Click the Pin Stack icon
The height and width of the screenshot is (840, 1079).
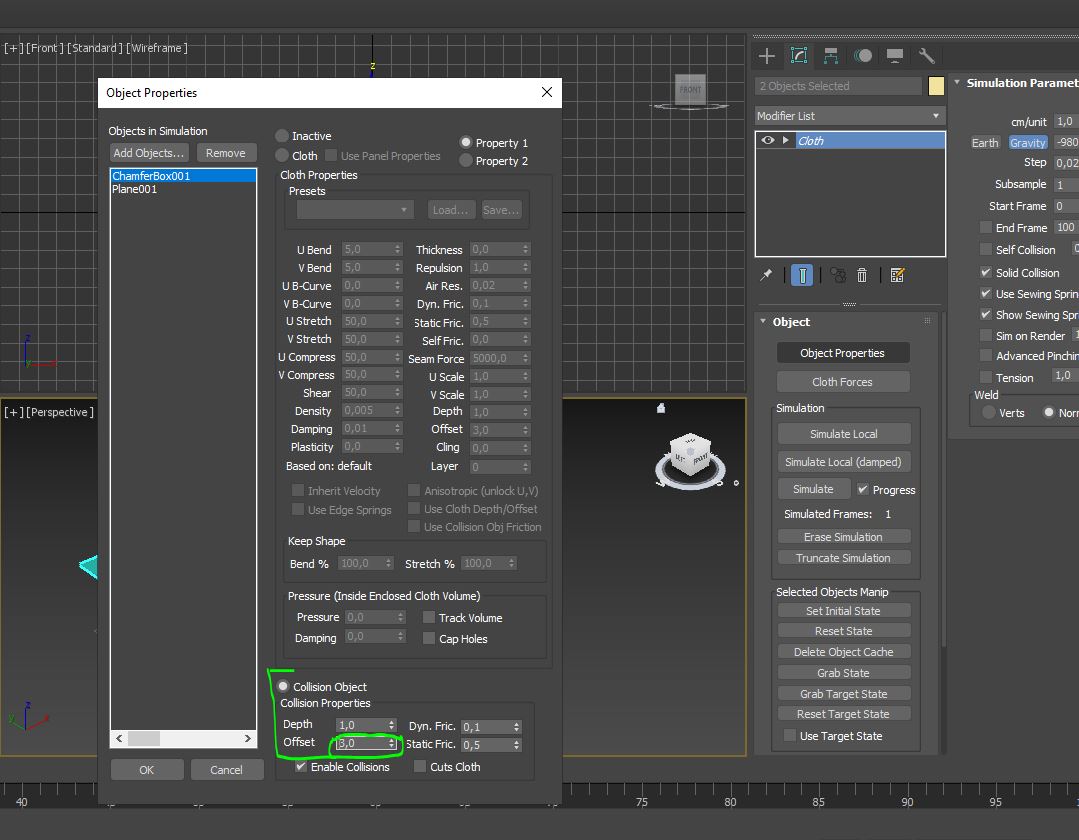tap(767, 275)
